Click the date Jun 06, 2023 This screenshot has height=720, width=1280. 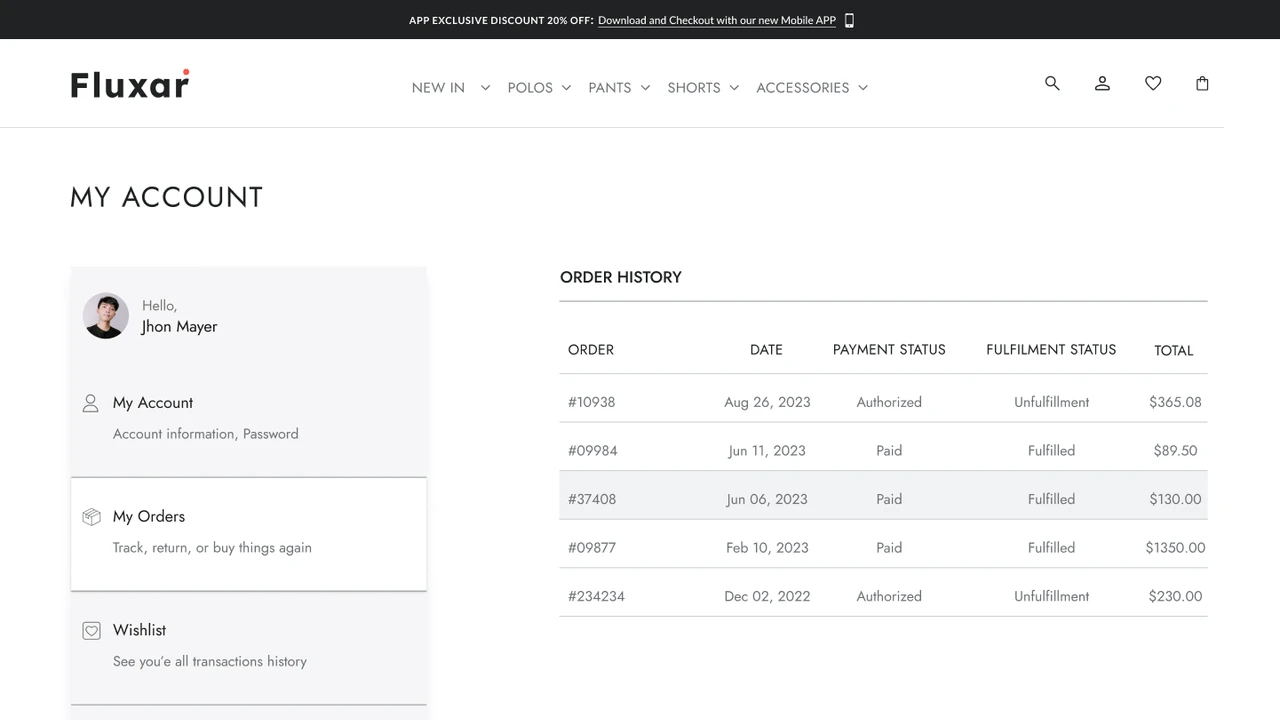tap(767, 499)
